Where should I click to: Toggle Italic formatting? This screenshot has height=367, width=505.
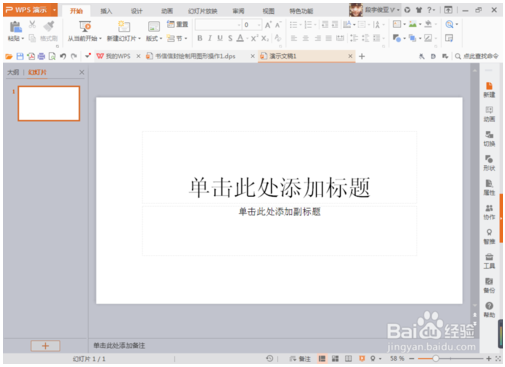coord(210,38)
